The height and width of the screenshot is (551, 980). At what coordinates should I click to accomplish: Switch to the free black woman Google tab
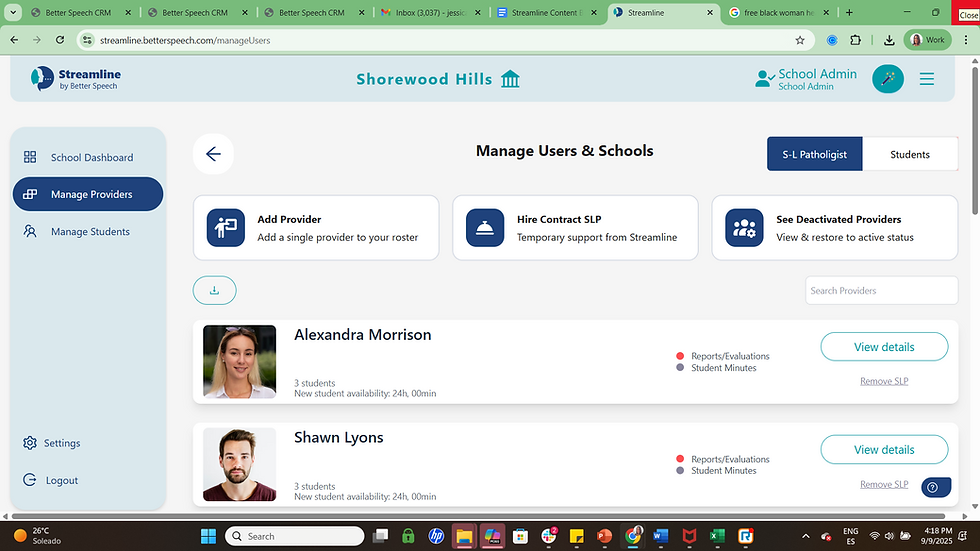pos(780,12)
